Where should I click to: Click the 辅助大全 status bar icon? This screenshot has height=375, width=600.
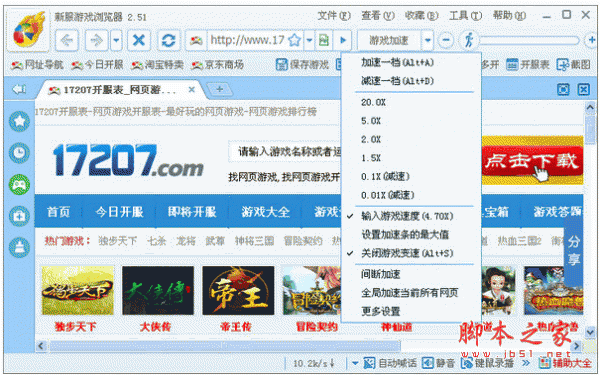(x=565, y=363)
